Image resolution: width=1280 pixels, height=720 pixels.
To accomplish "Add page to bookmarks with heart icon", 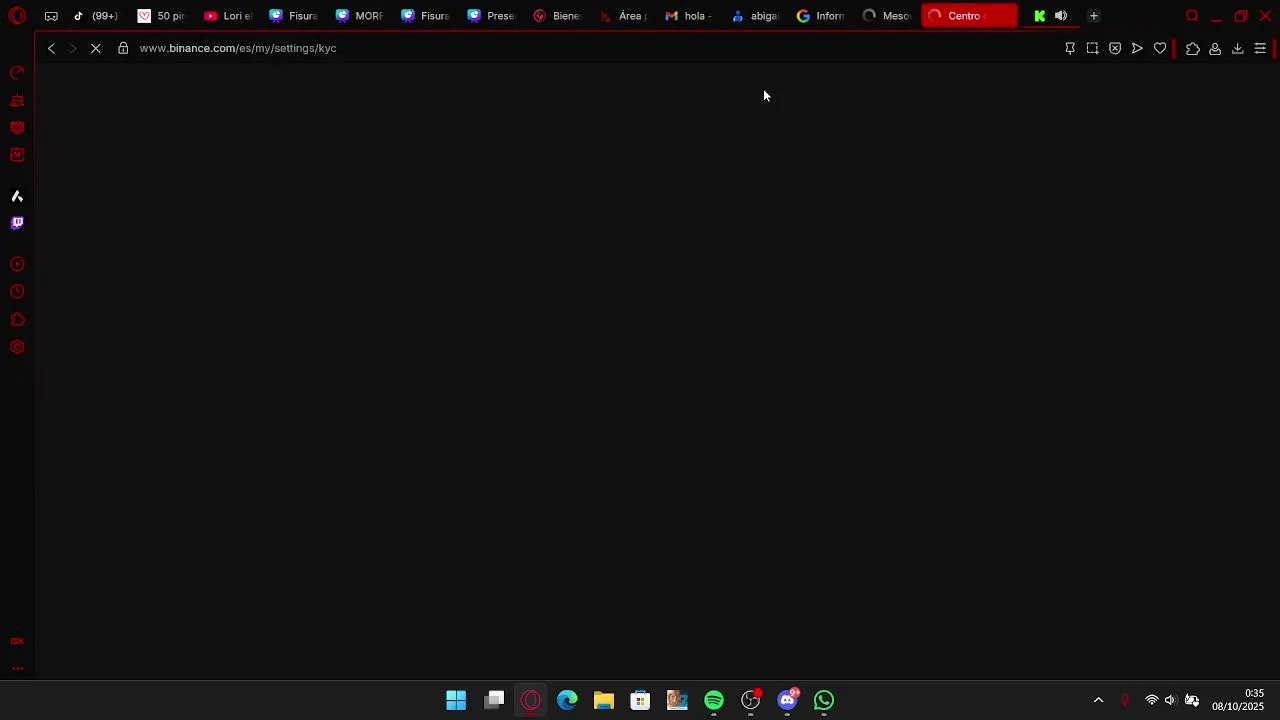I will point(1160,48).
